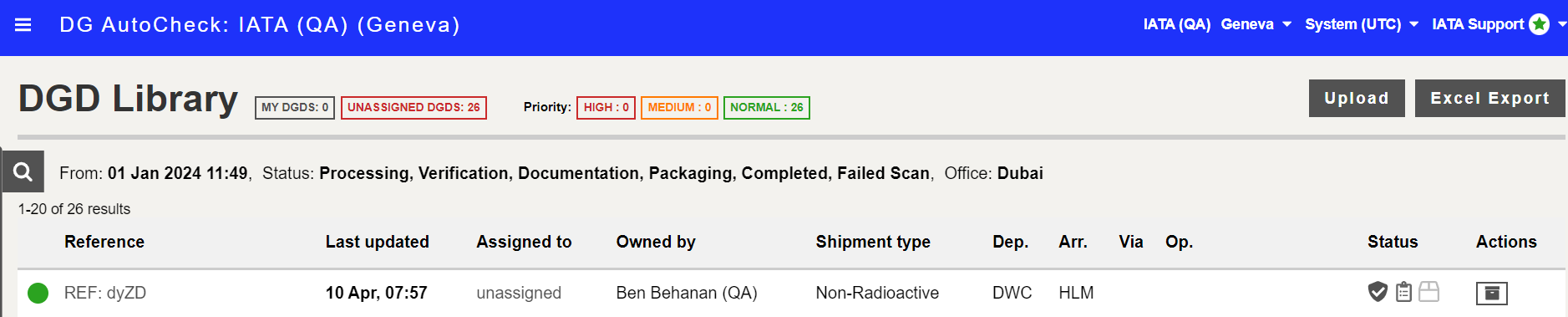Expand the System (UTC) timezone dropdown
Screen dimensions: 1568x317
(x=1362, y=24)
